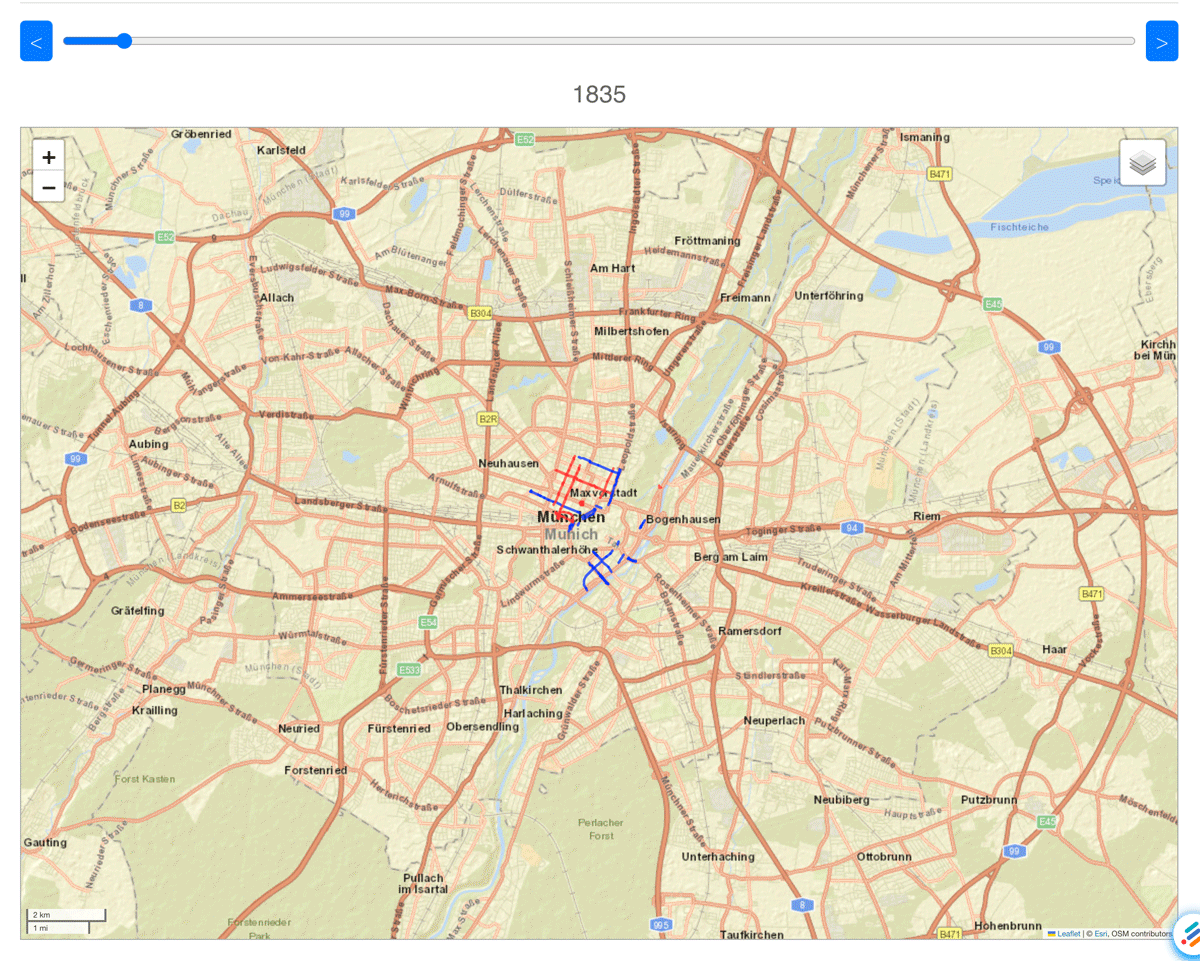The width and height of the screenshot is (1200, 961).
Task: Open the Esri attribution link
Action: click(x=1100, y=934)
